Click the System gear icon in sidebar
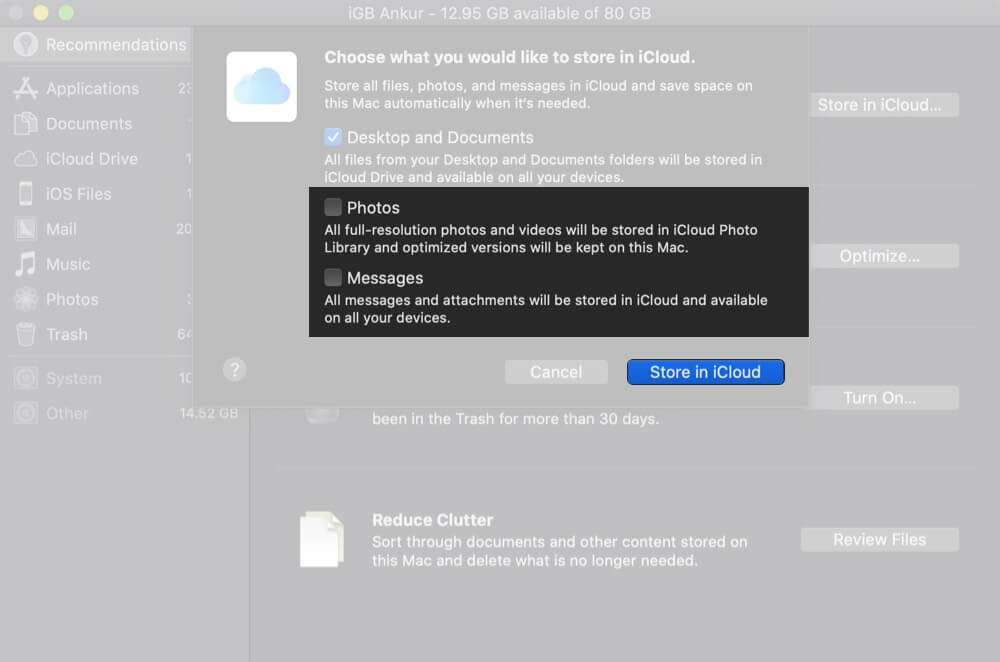 point(26,378)
